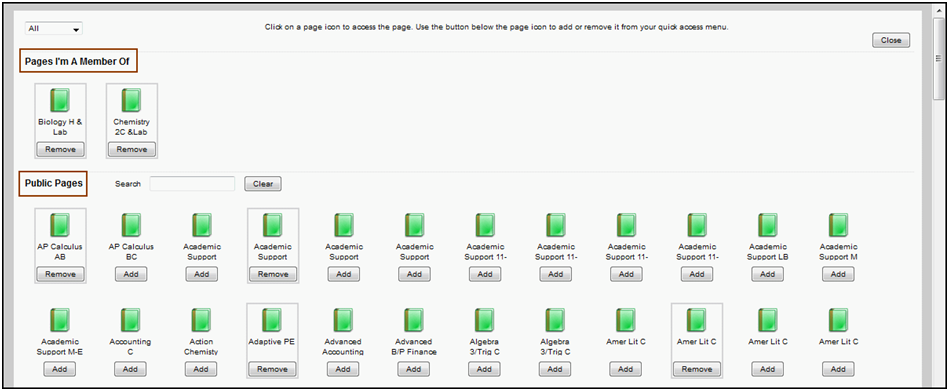
Task: Open the Advanced B/P Finance page icon
Action: point(414,320)
